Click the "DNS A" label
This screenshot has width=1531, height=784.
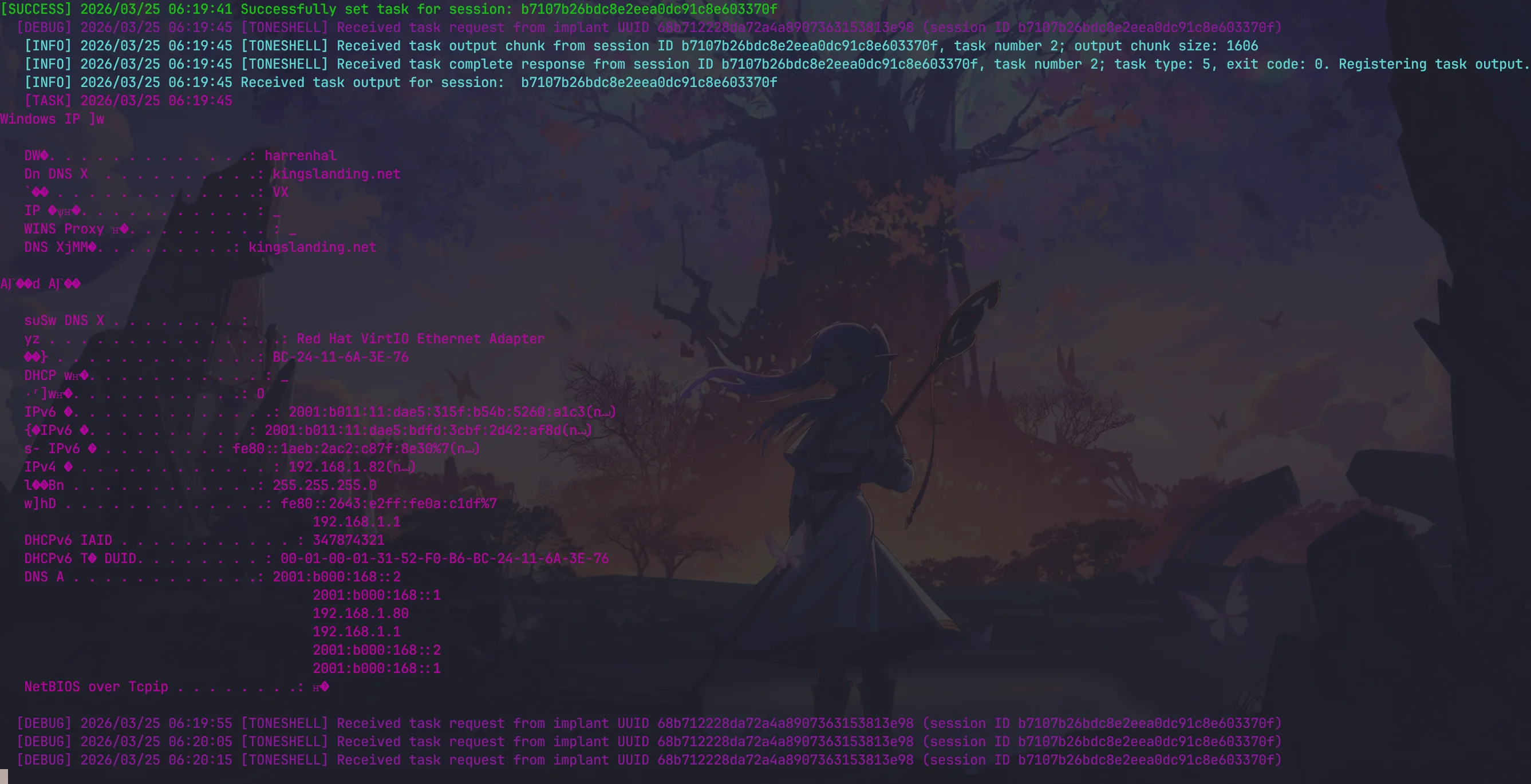click(x=44, y=577)
